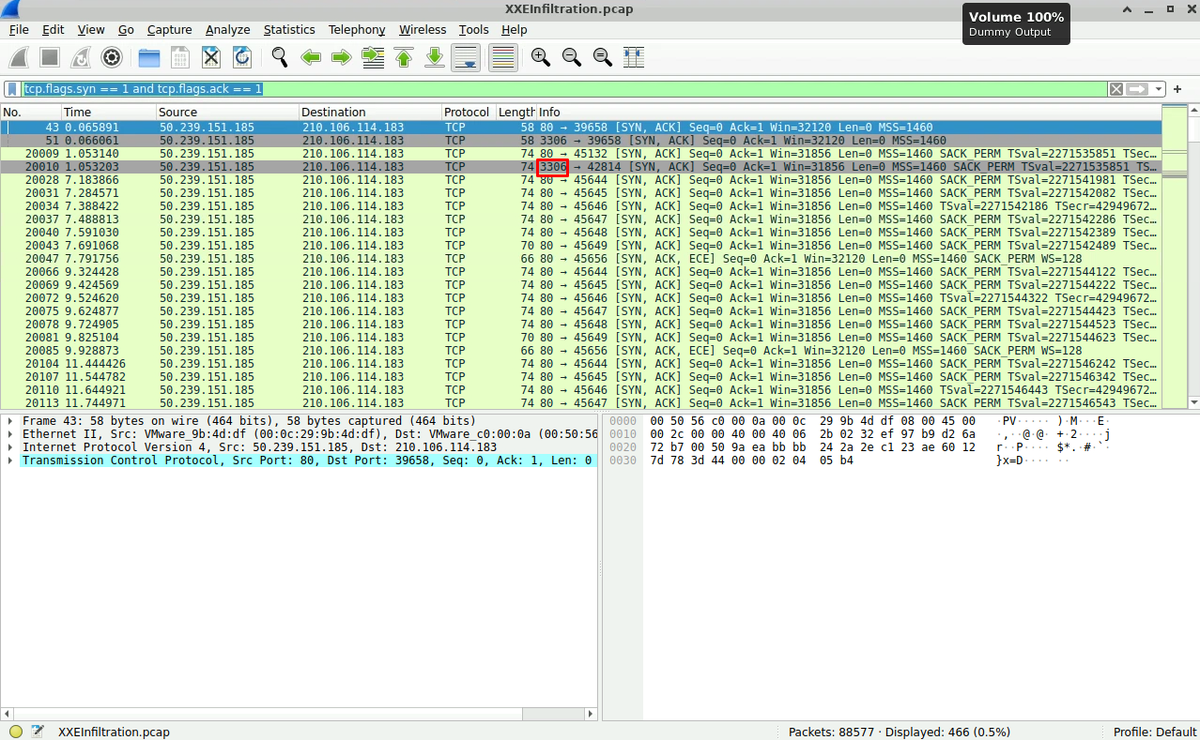1200x740 pixels.
Task: Open the Wireless menu
Action: 423,30
